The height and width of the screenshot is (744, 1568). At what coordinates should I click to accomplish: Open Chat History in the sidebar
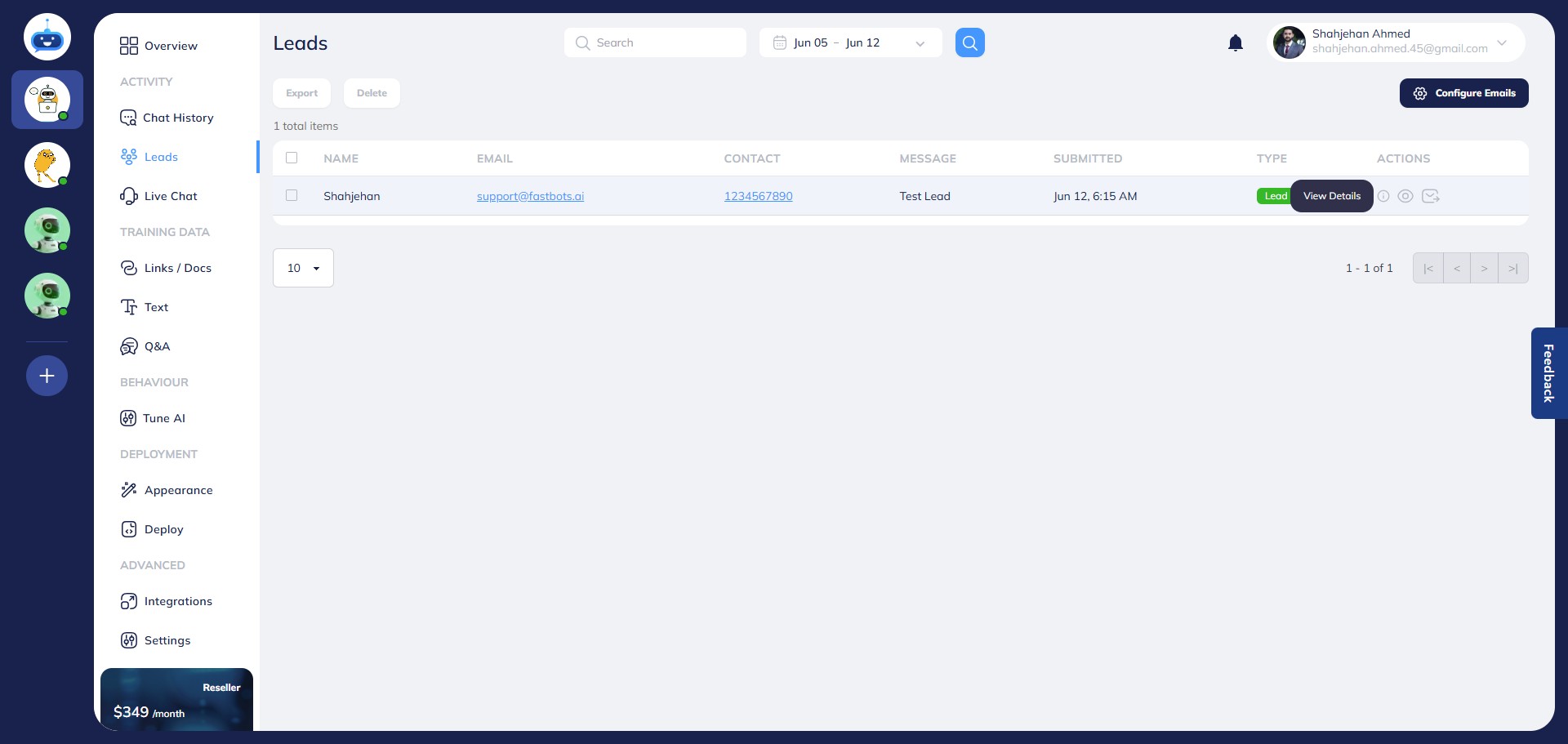point(177,118)
